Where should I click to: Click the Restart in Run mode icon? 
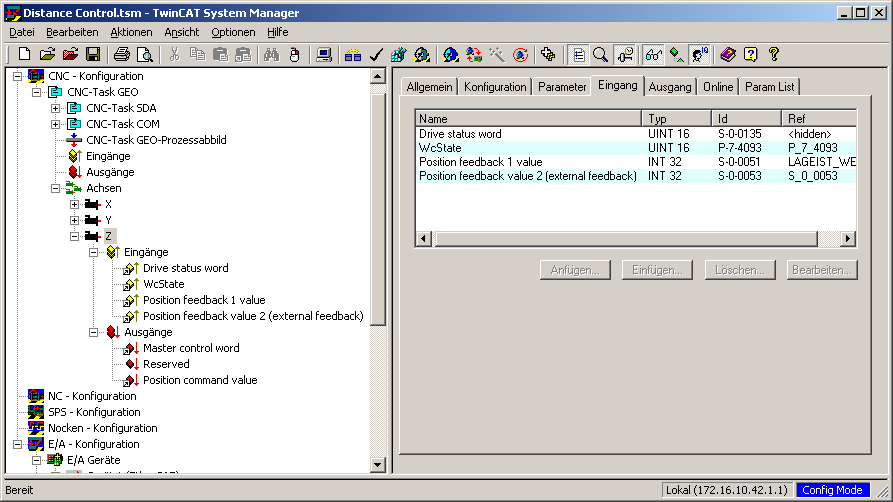coord(422,55)
